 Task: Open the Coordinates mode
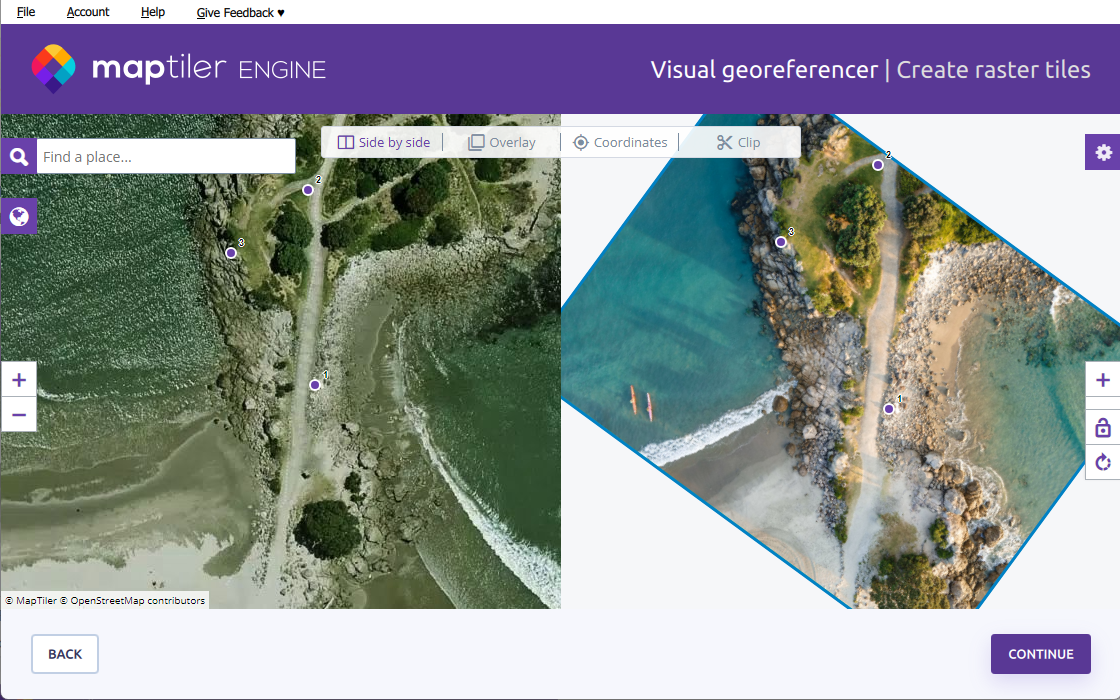pos(620,143)
